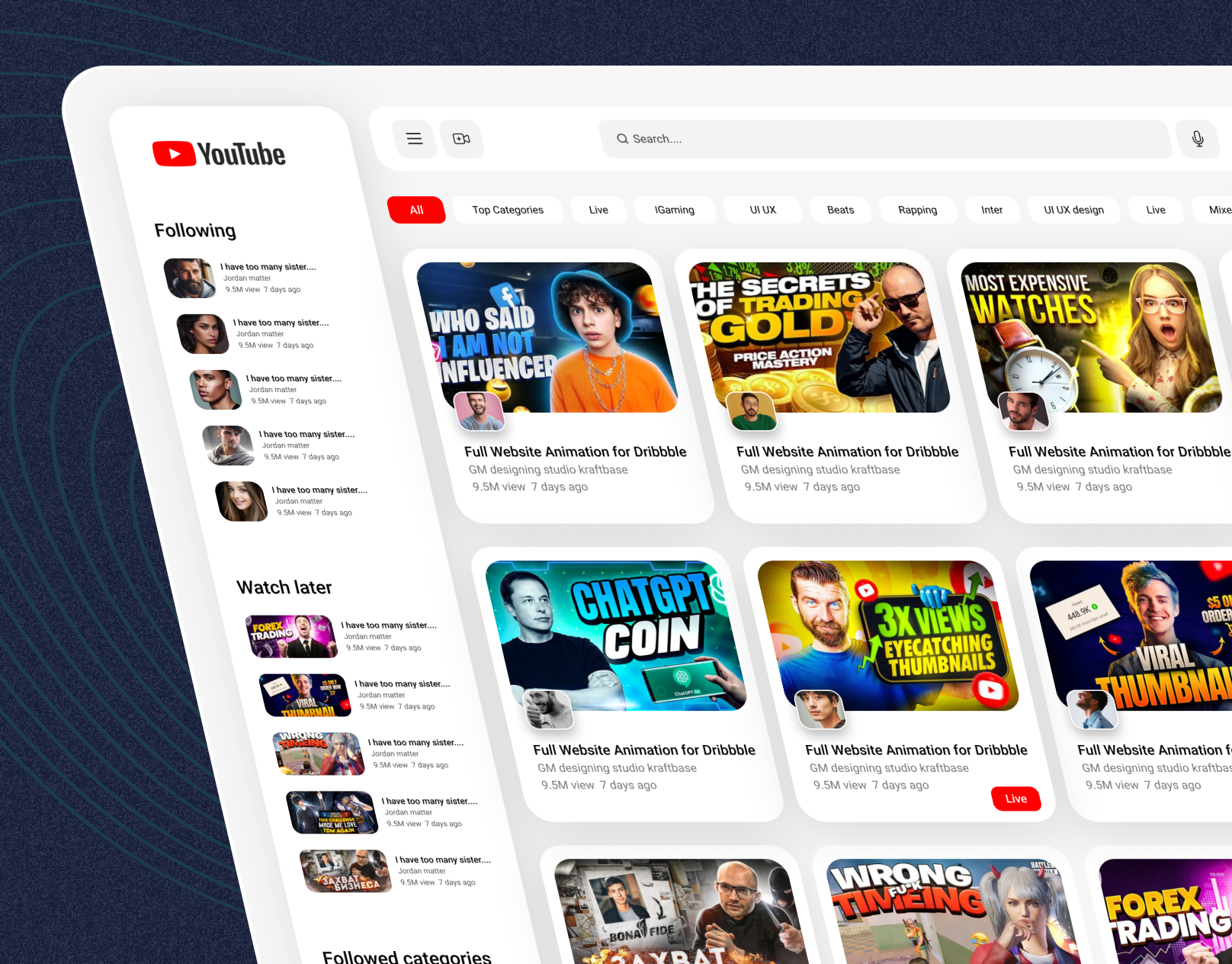Select the Inter chip
The image size is (1232, 964).
(992, 210)
